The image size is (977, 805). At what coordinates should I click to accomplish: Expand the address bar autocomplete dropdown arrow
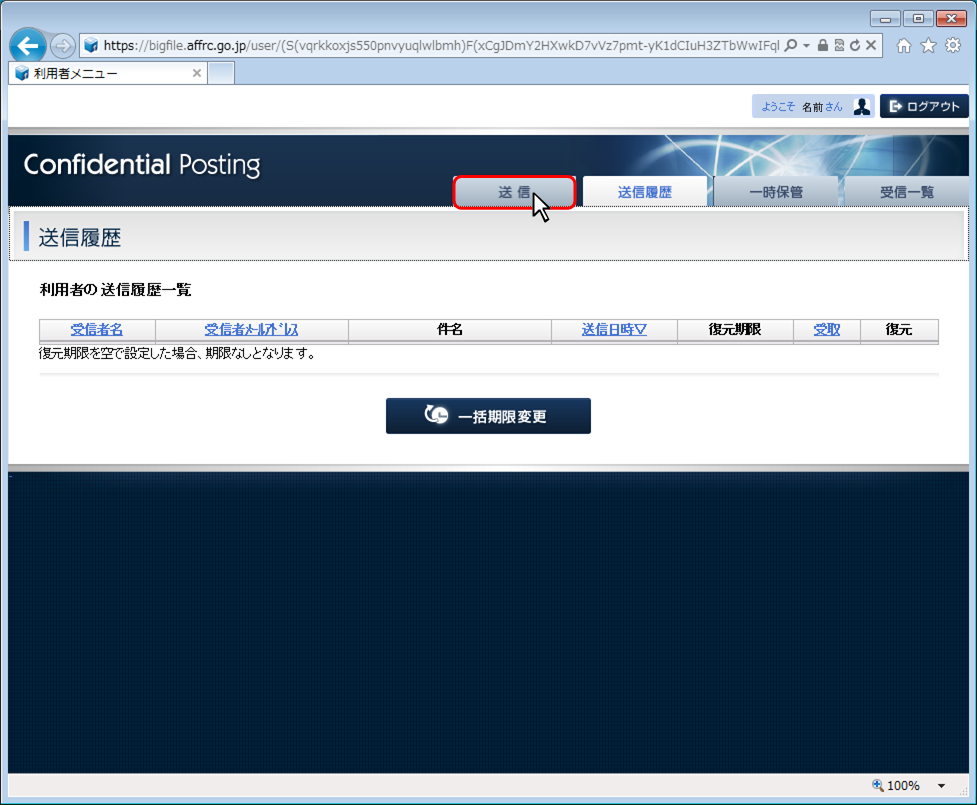tap(806, 45)
